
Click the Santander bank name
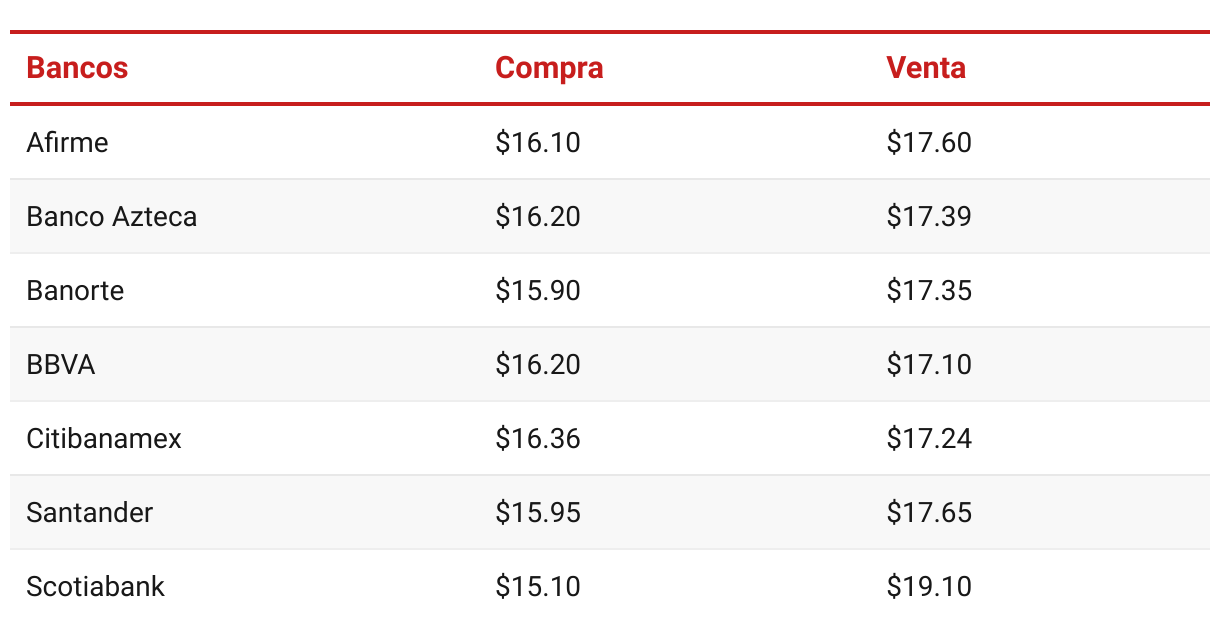(x=90, y=512)
